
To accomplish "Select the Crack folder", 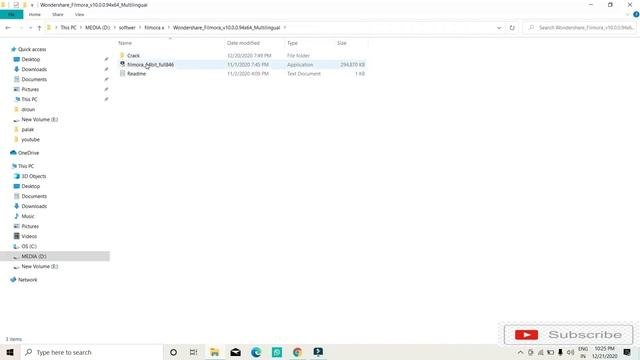I will pos(133,56).
